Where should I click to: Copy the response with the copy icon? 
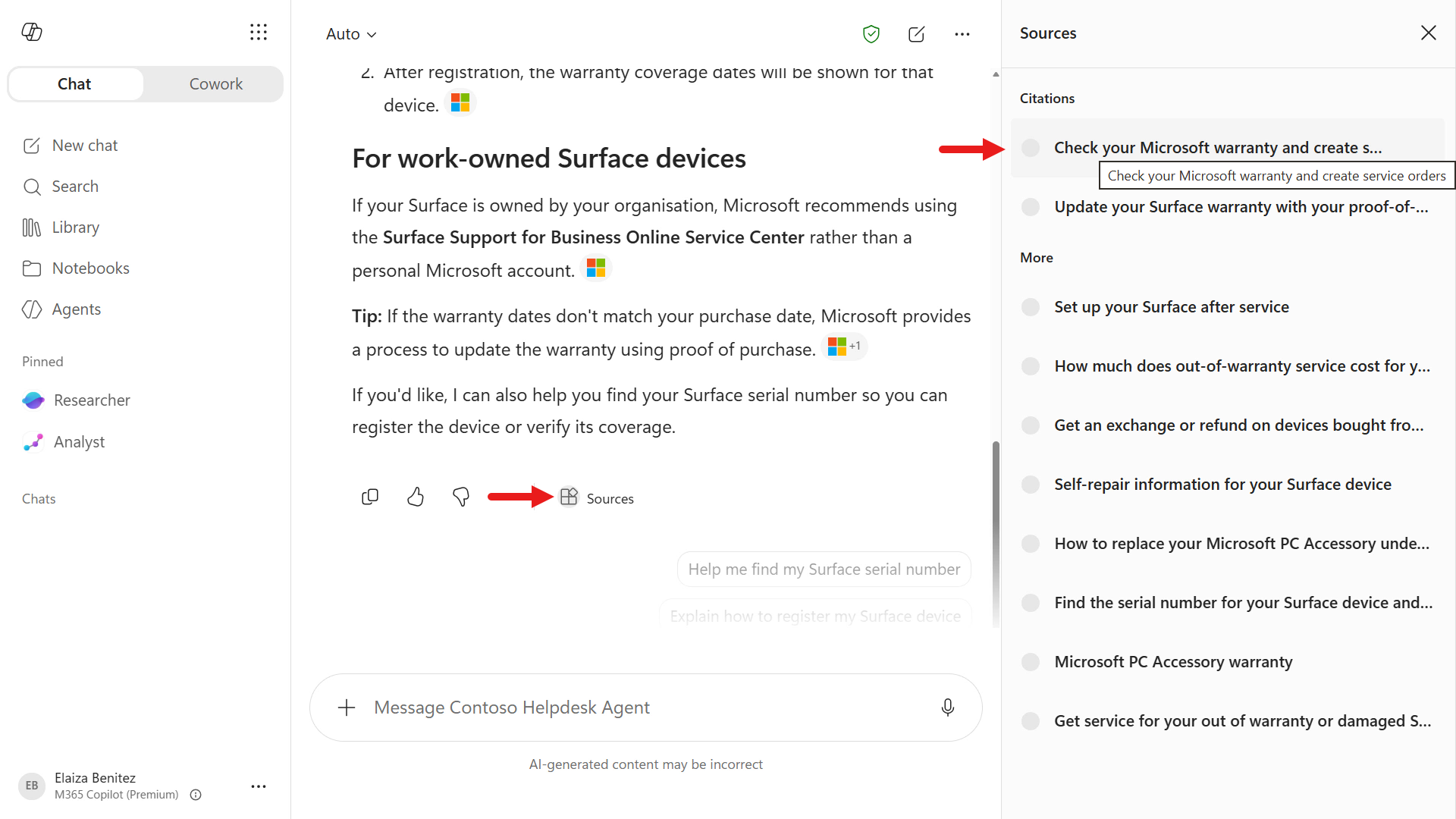(x=370, y=497)
